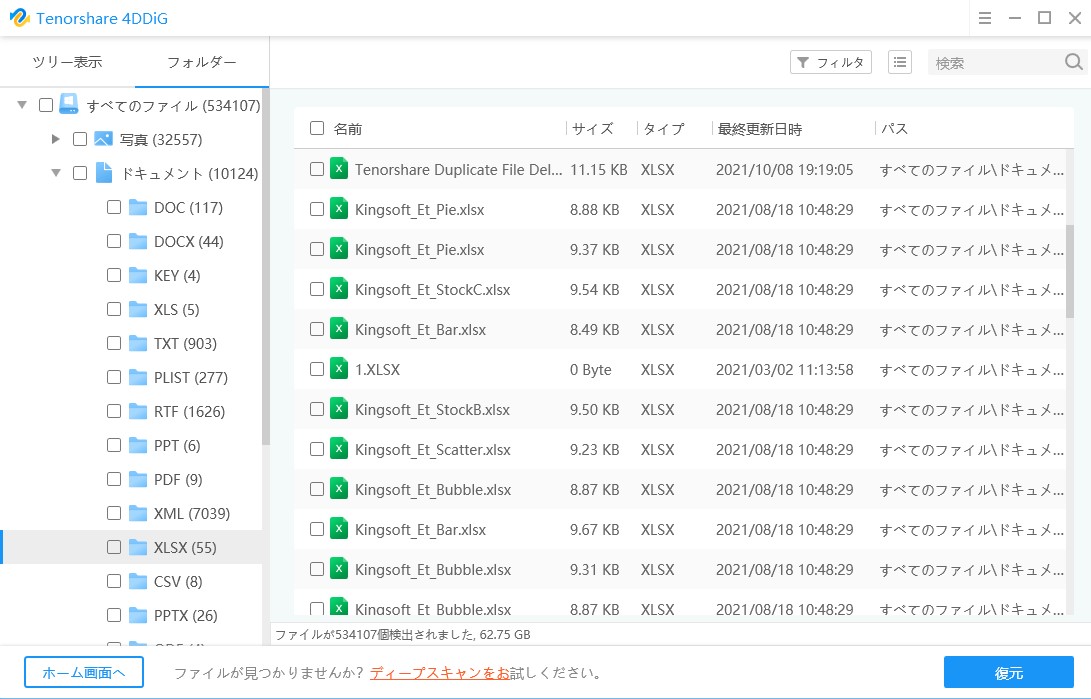Select the パス column header
Screen dimensions: 1091x699
click(894, 129)
